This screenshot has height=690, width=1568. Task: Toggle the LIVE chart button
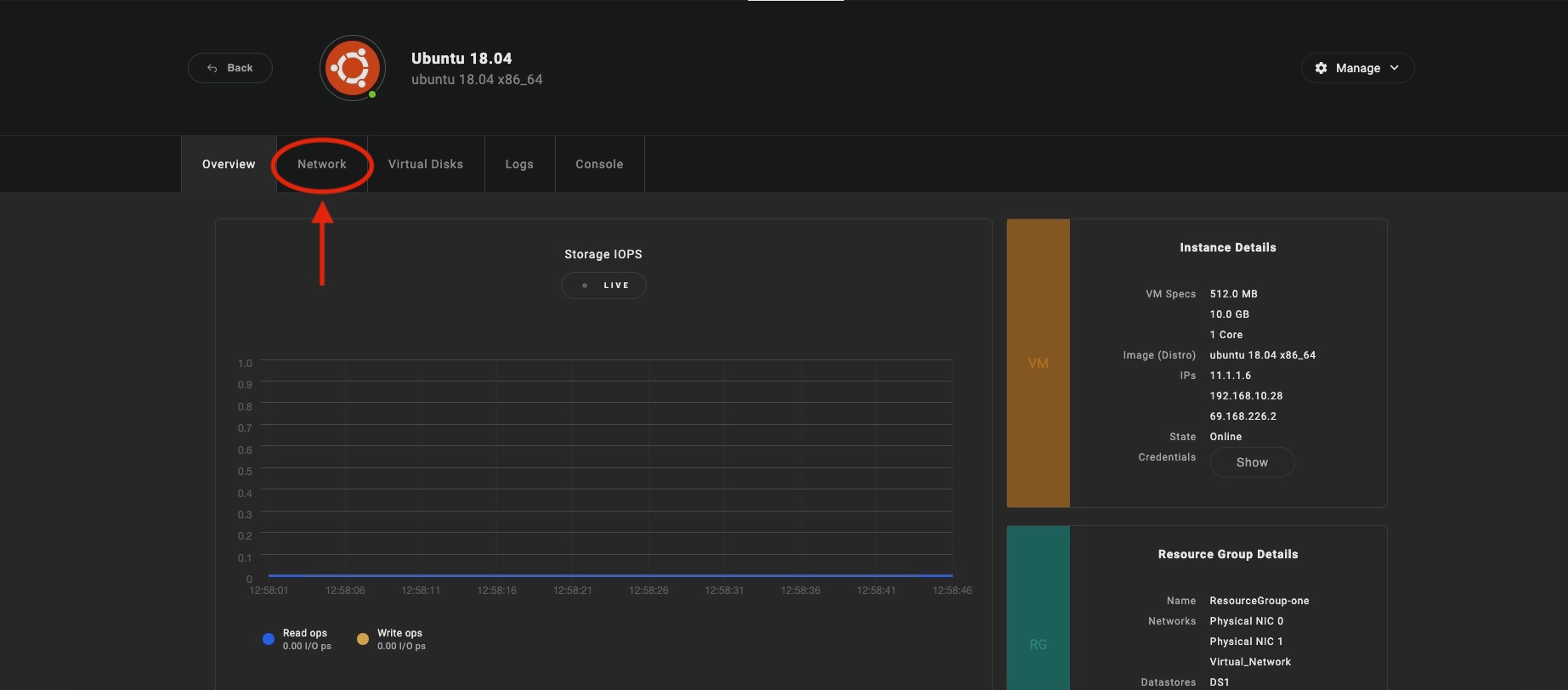tap(603, 286)
